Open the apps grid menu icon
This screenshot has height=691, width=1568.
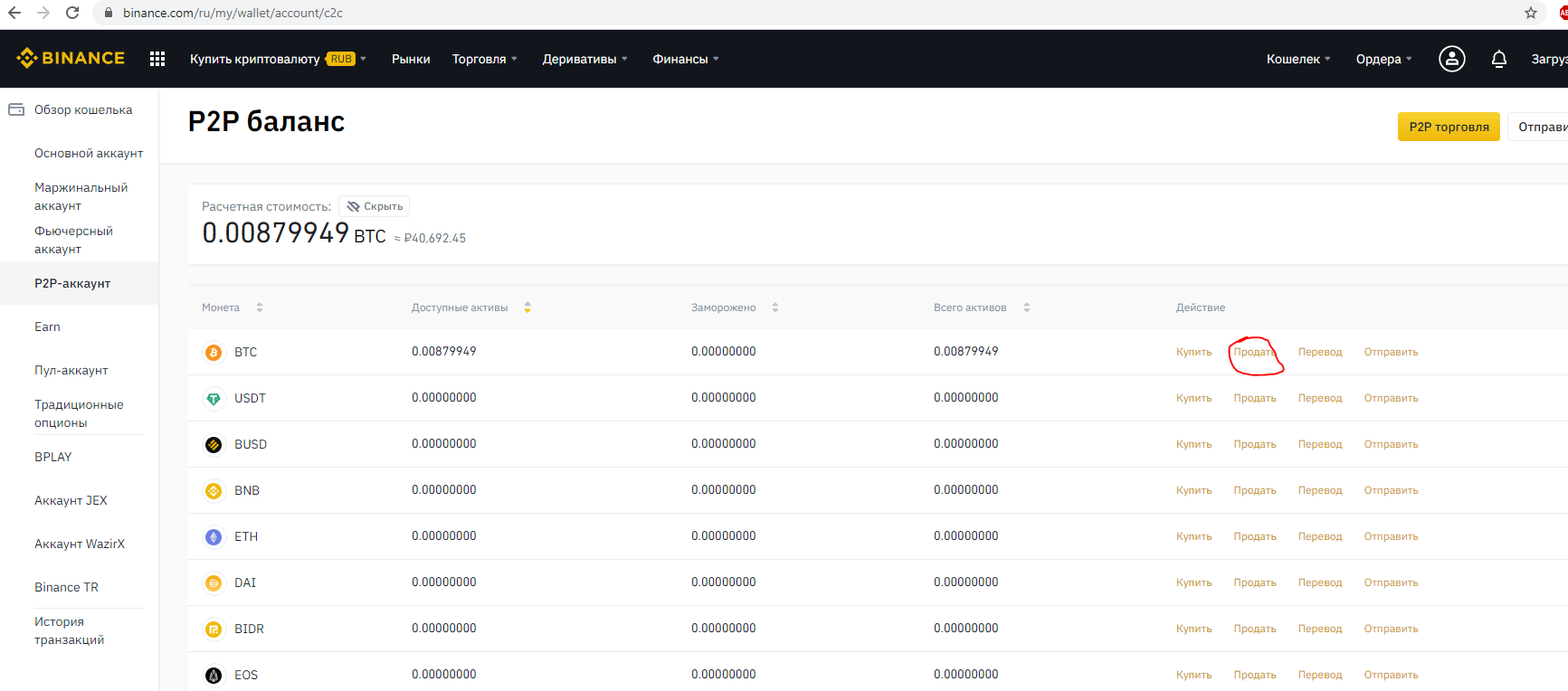[157, 59]
